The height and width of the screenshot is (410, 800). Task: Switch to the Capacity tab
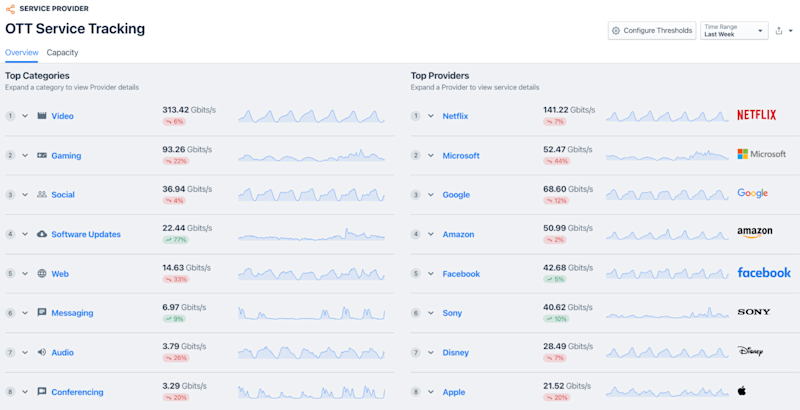(62, 53)
